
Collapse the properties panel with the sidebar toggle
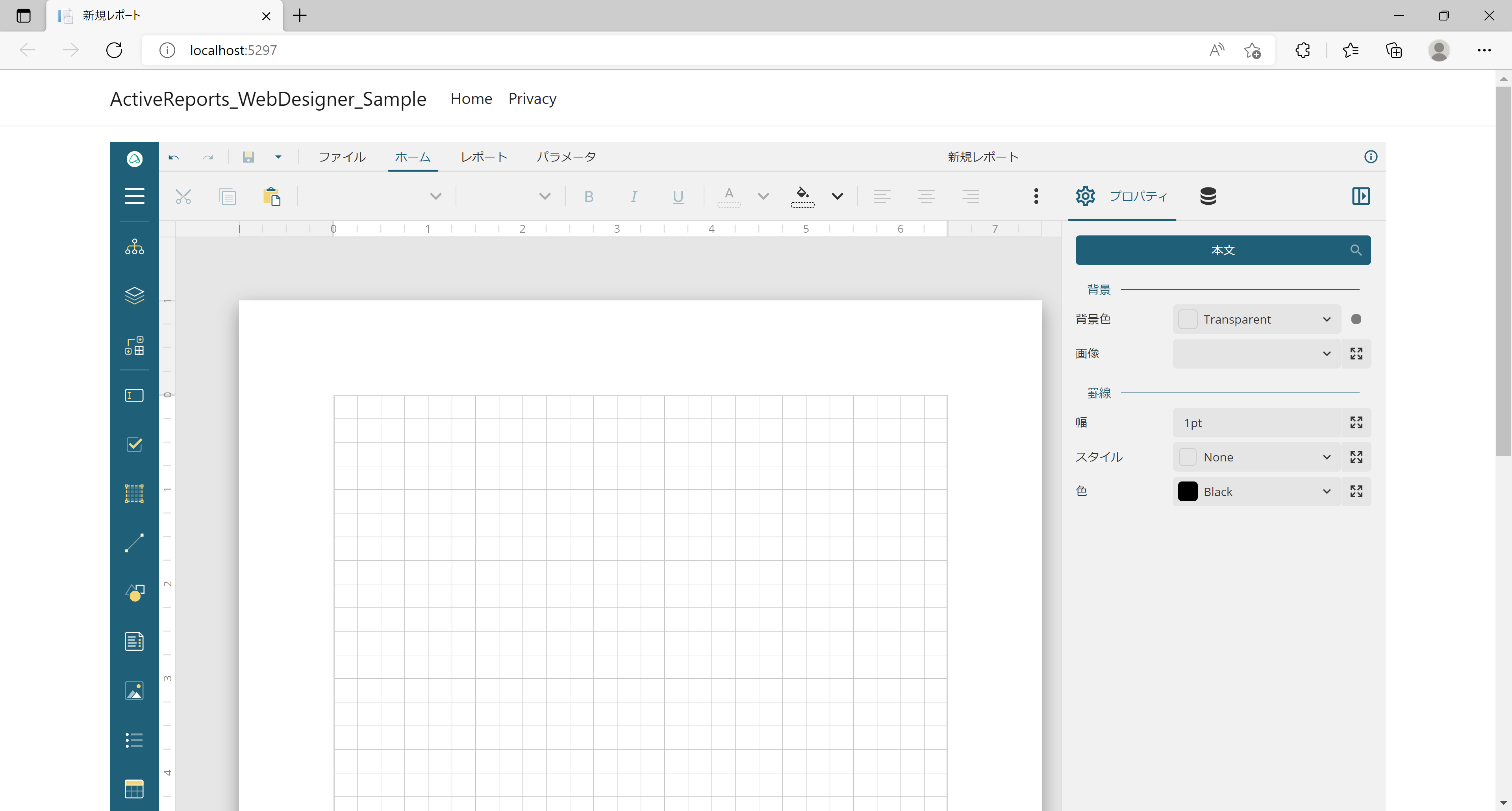(x=1360, y=196)
